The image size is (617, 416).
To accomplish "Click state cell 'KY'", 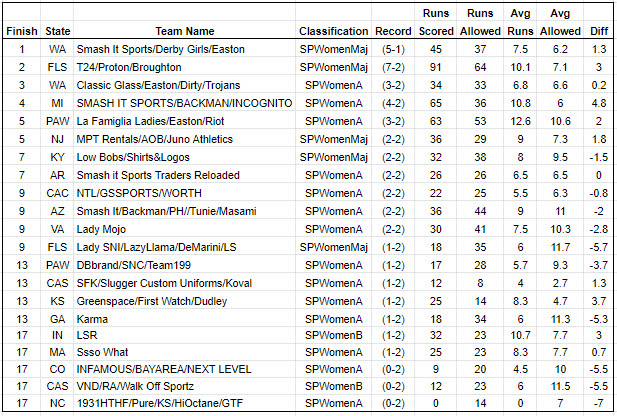I will [57, 157].
